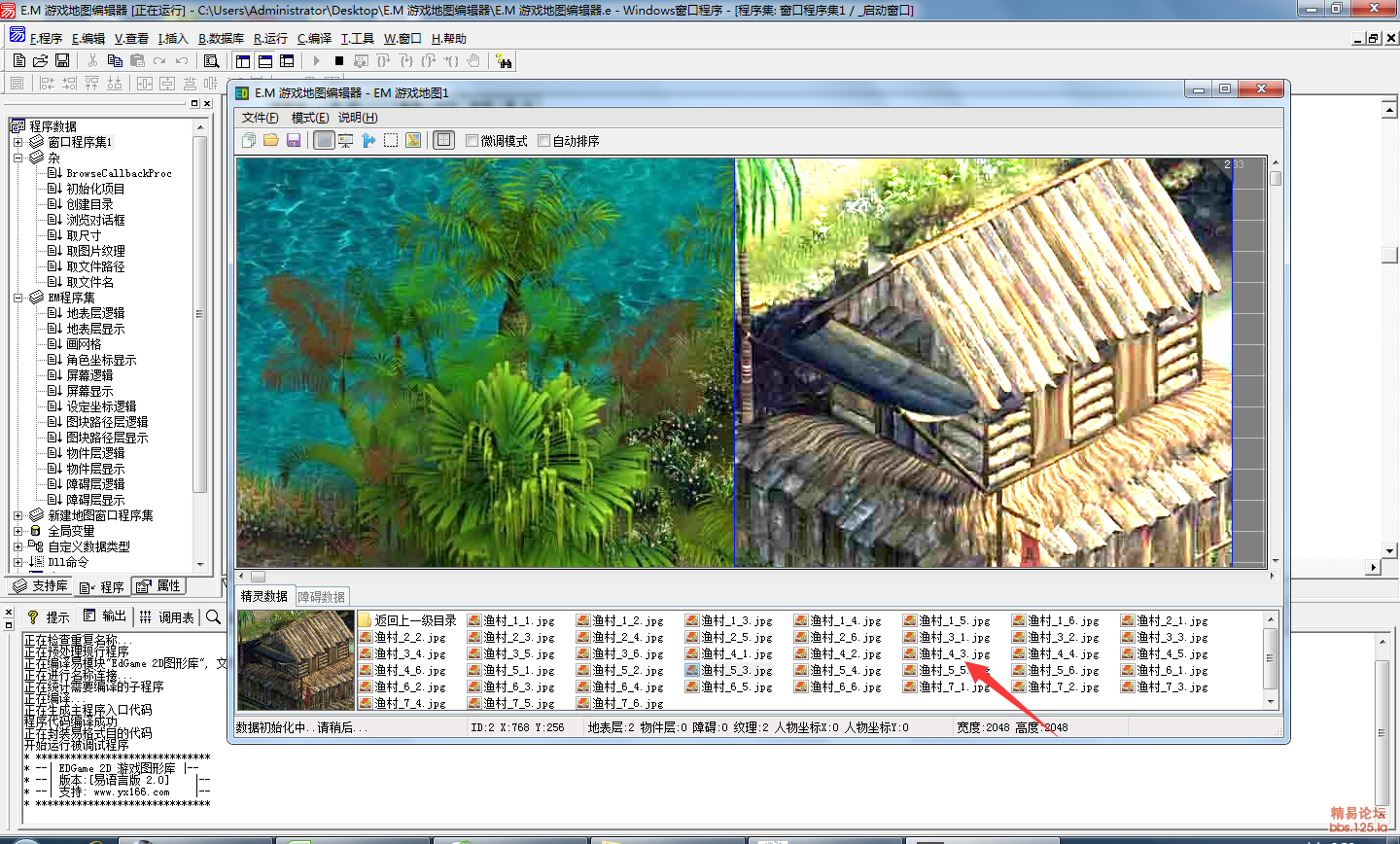Collapse the EM程序集 tree node
Screen dimensions: 1400x844
pyautogui.click(x=17, y=298)
